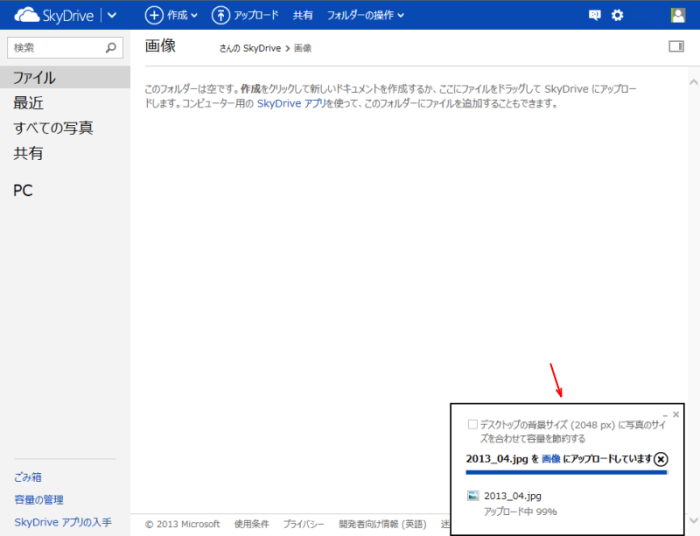Open すべての写真 (All photos) in the sidebar
Image resolution: width=700 pixels, height=536 pixels.
click(53, 128)
